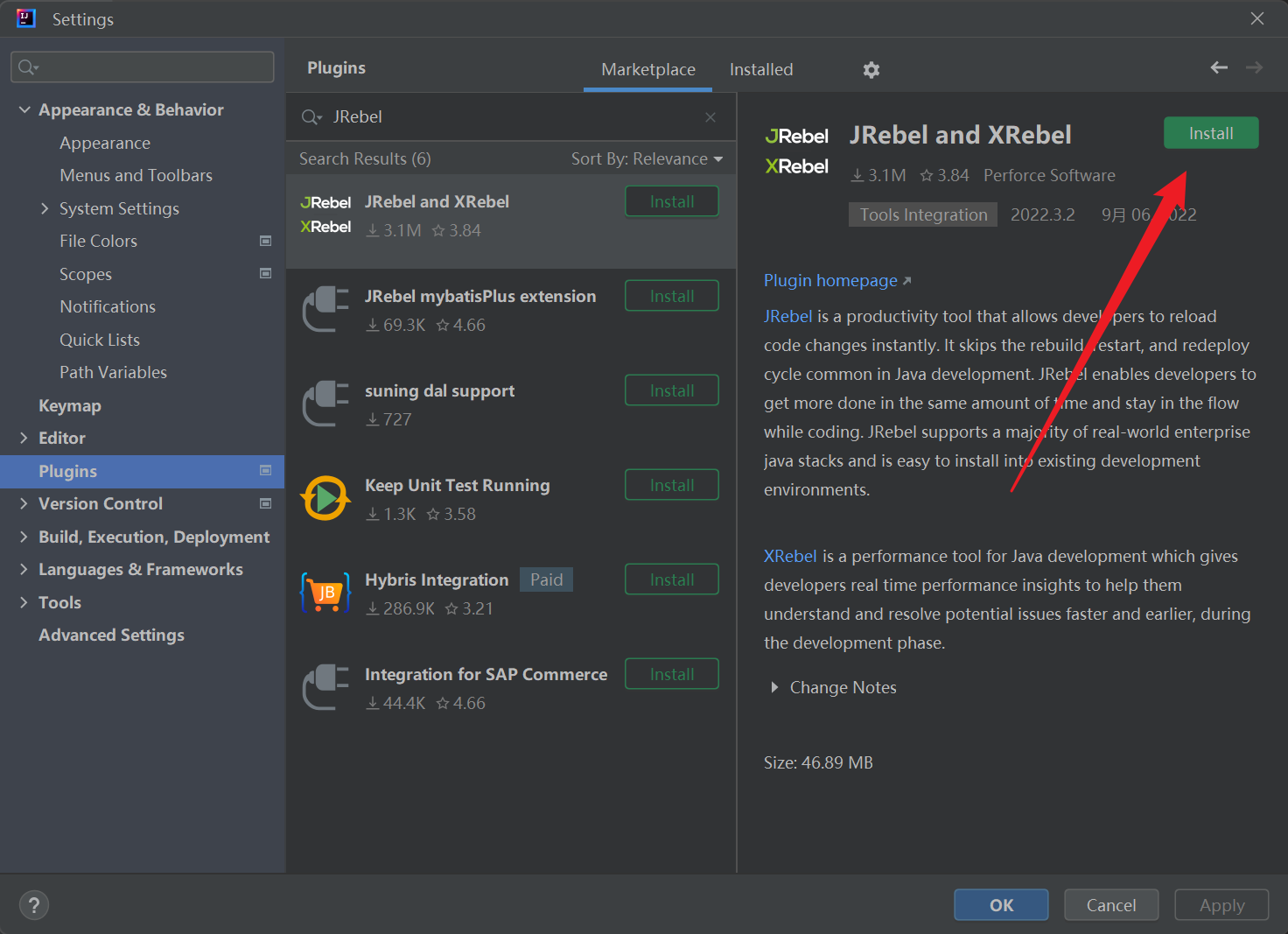Expand Version Control section
This screenshot has width=1288, height=934.
coord(24,503)
